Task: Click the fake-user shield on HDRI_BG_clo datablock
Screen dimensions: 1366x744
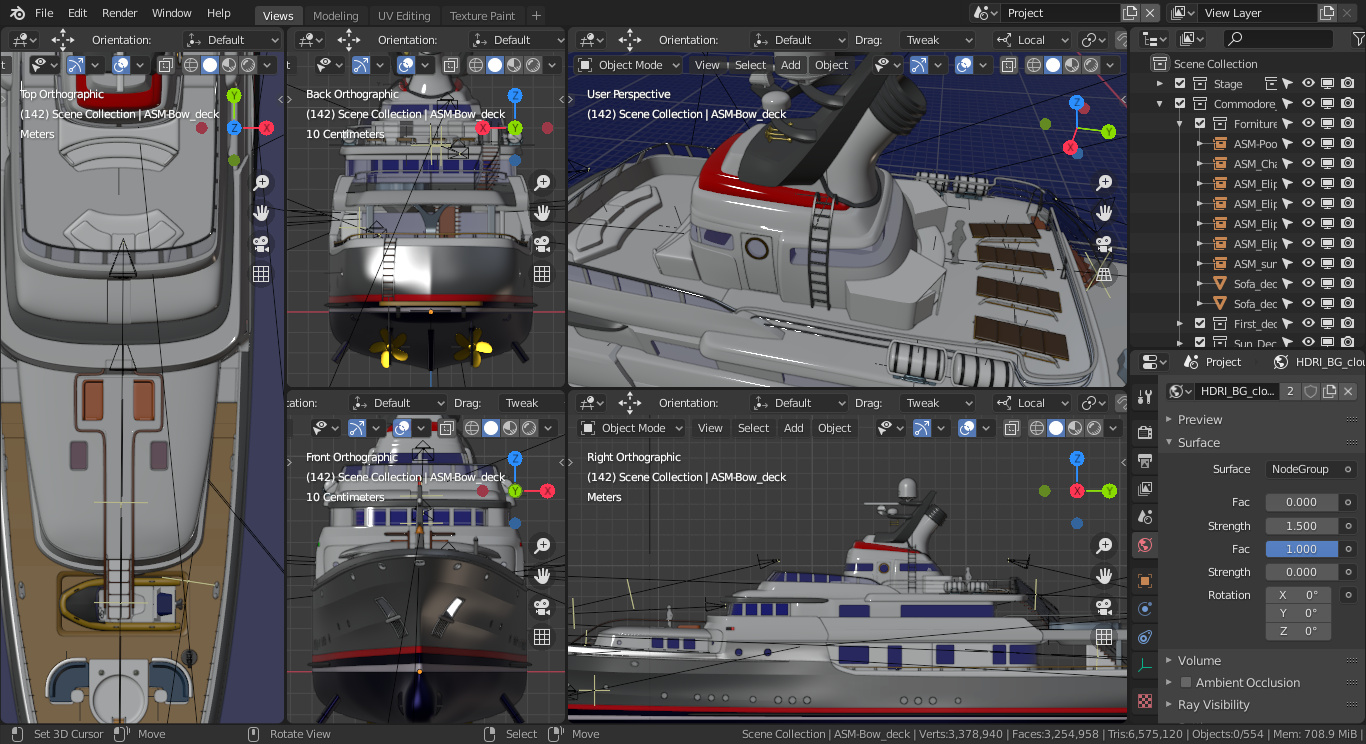Action: point(1311,391)
